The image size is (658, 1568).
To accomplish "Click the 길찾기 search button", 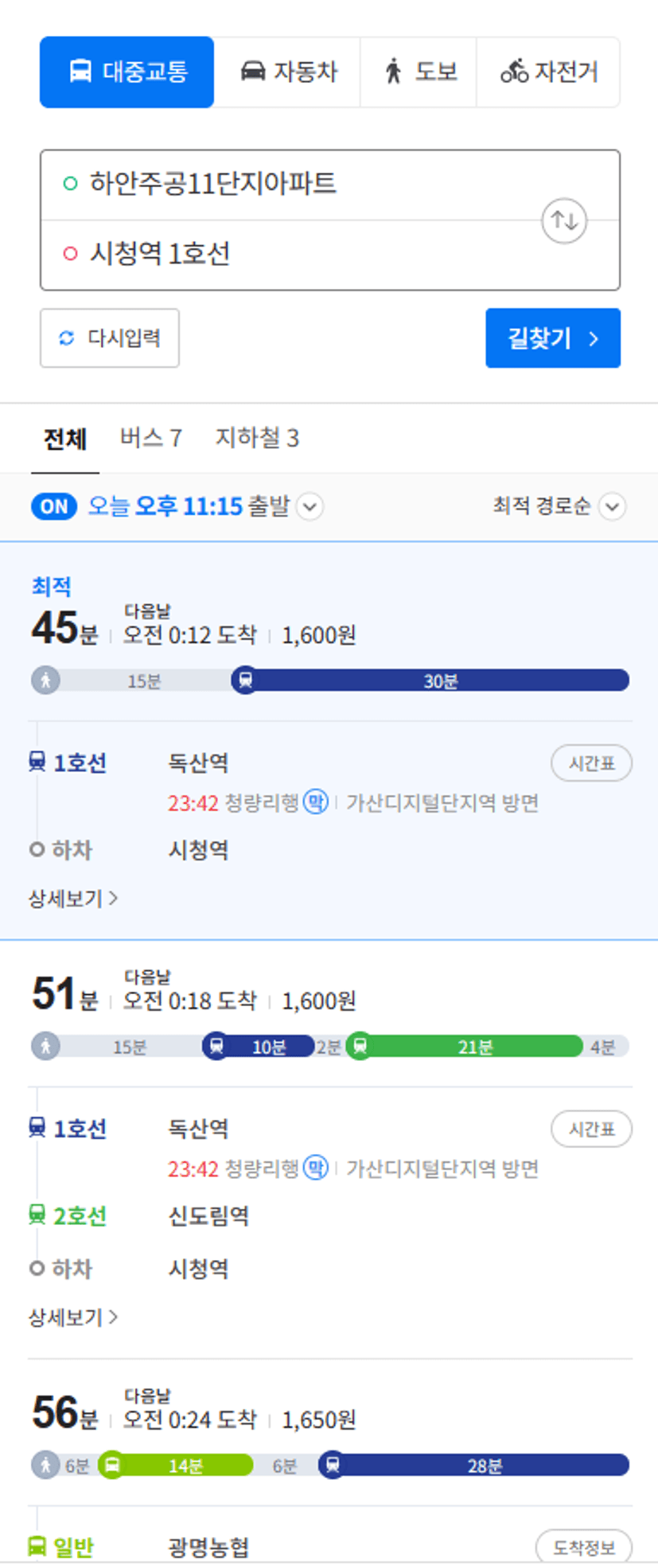I will pos(553,338).
